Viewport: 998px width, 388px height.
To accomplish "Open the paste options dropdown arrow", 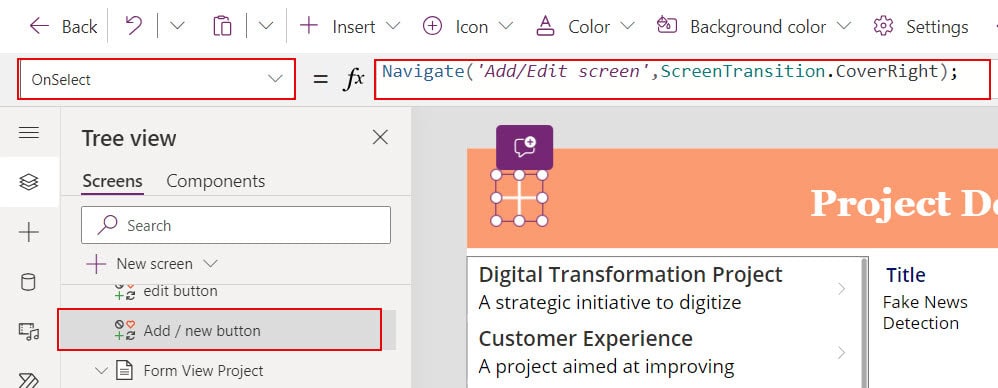I will coord(265,26).
